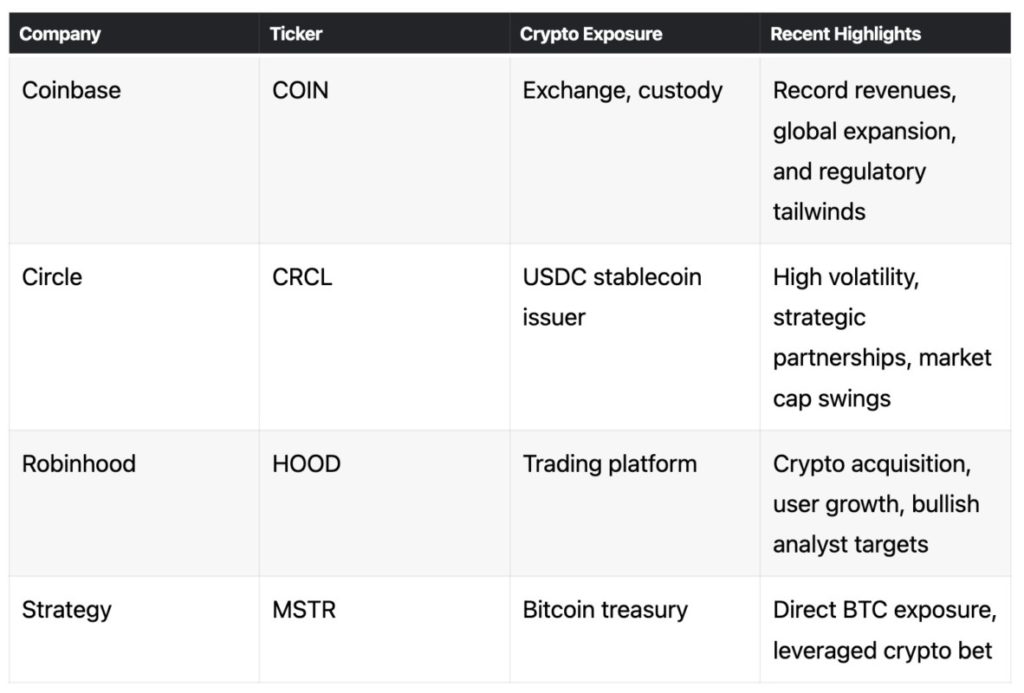Select the Robinhood company cell
The width and height of the screenshot is (1024, 693).
pos(79,464)
